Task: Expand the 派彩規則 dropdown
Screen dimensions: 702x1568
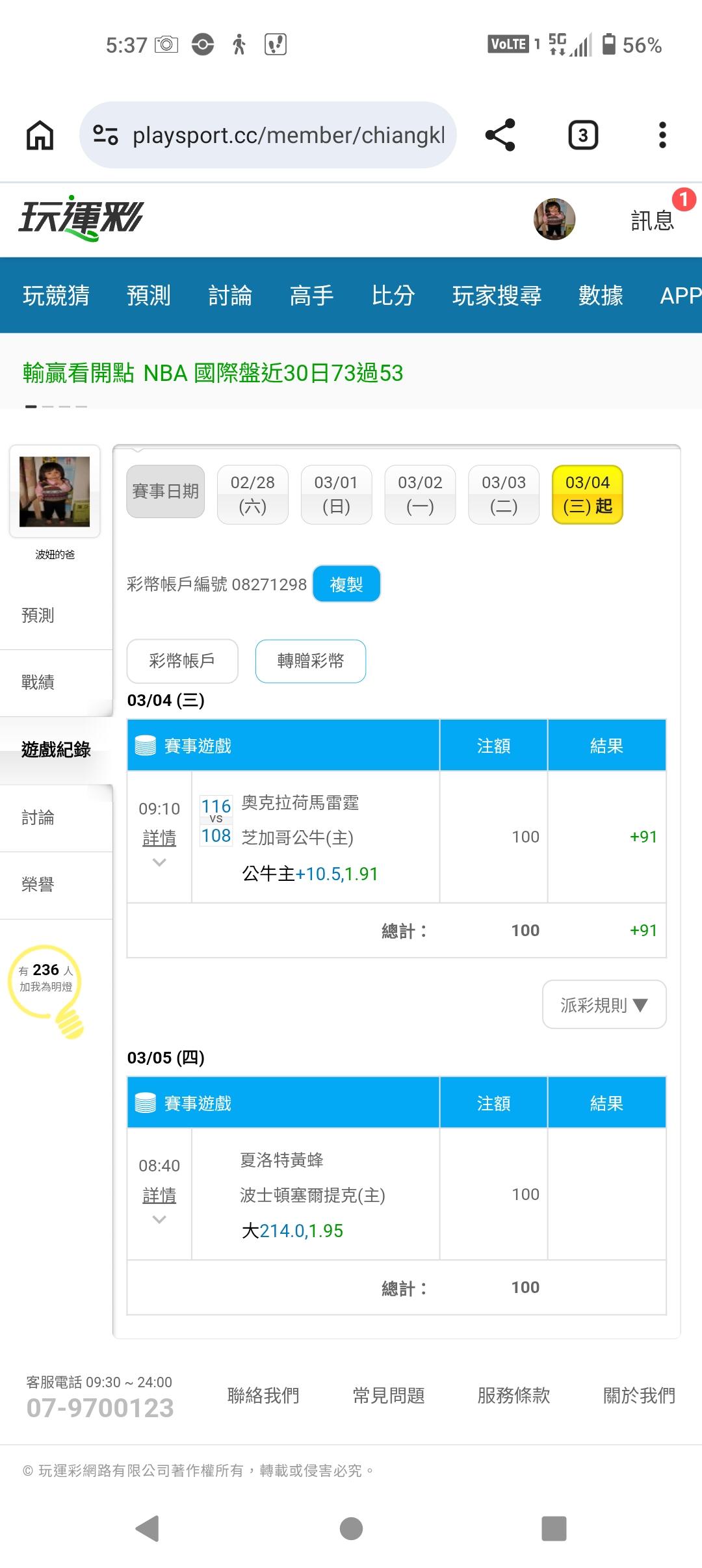Action: pyautogui.click(x=604, y=1005)
